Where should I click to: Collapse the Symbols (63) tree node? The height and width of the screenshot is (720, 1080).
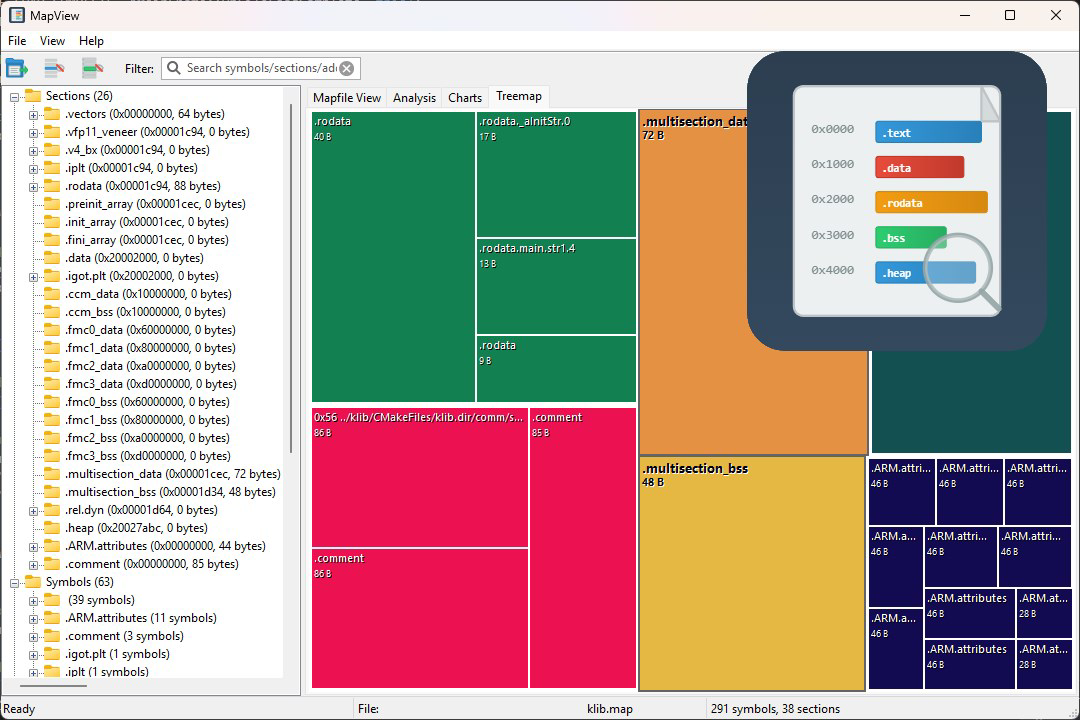(x=14, y=583)
